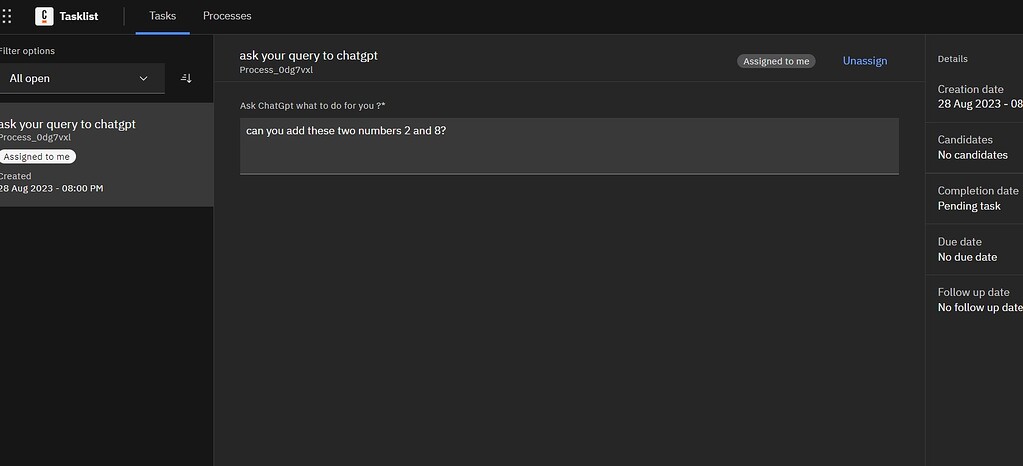Click the Unassign button
The width and height of the screenshot is (1023, 466).
coord(864,61)
